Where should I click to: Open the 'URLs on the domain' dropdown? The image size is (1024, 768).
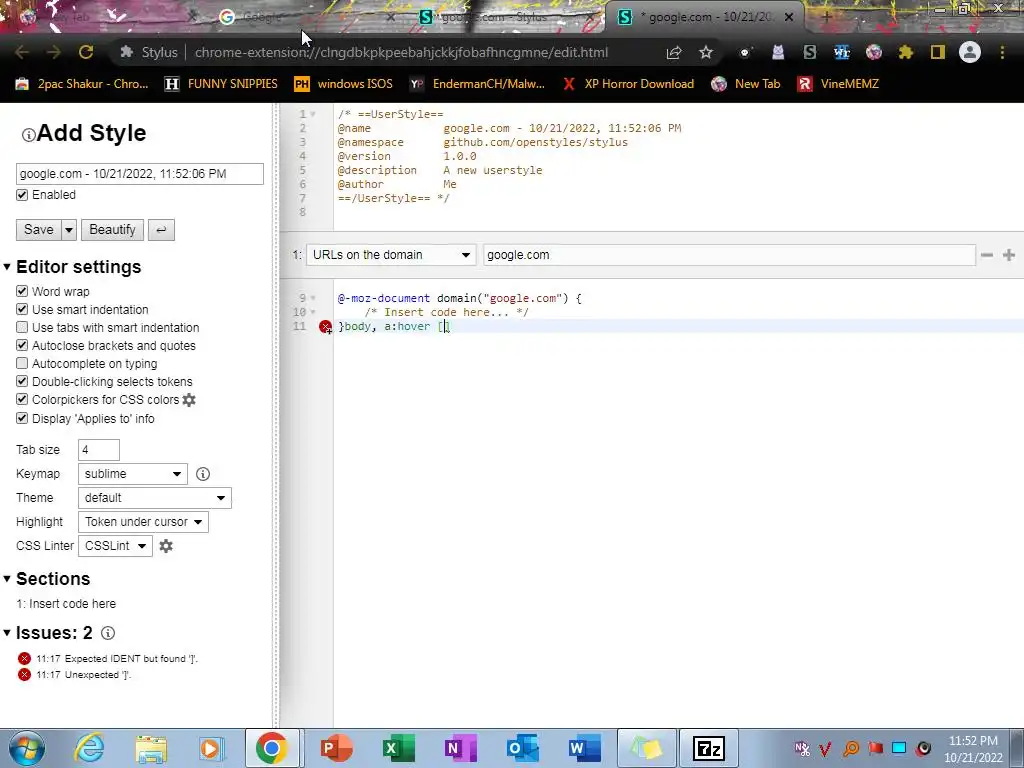[x=391, y=255]
